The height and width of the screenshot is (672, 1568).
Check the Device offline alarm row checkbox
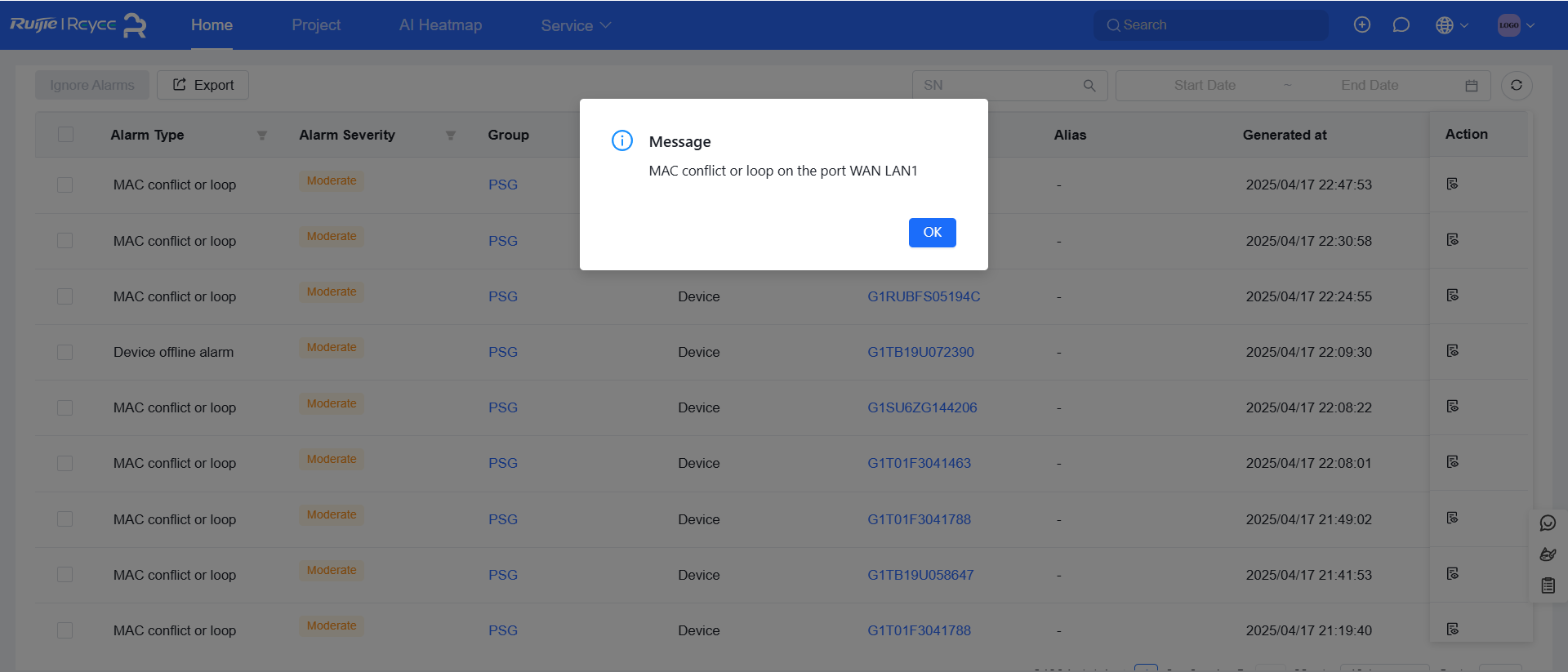point(65,352)
